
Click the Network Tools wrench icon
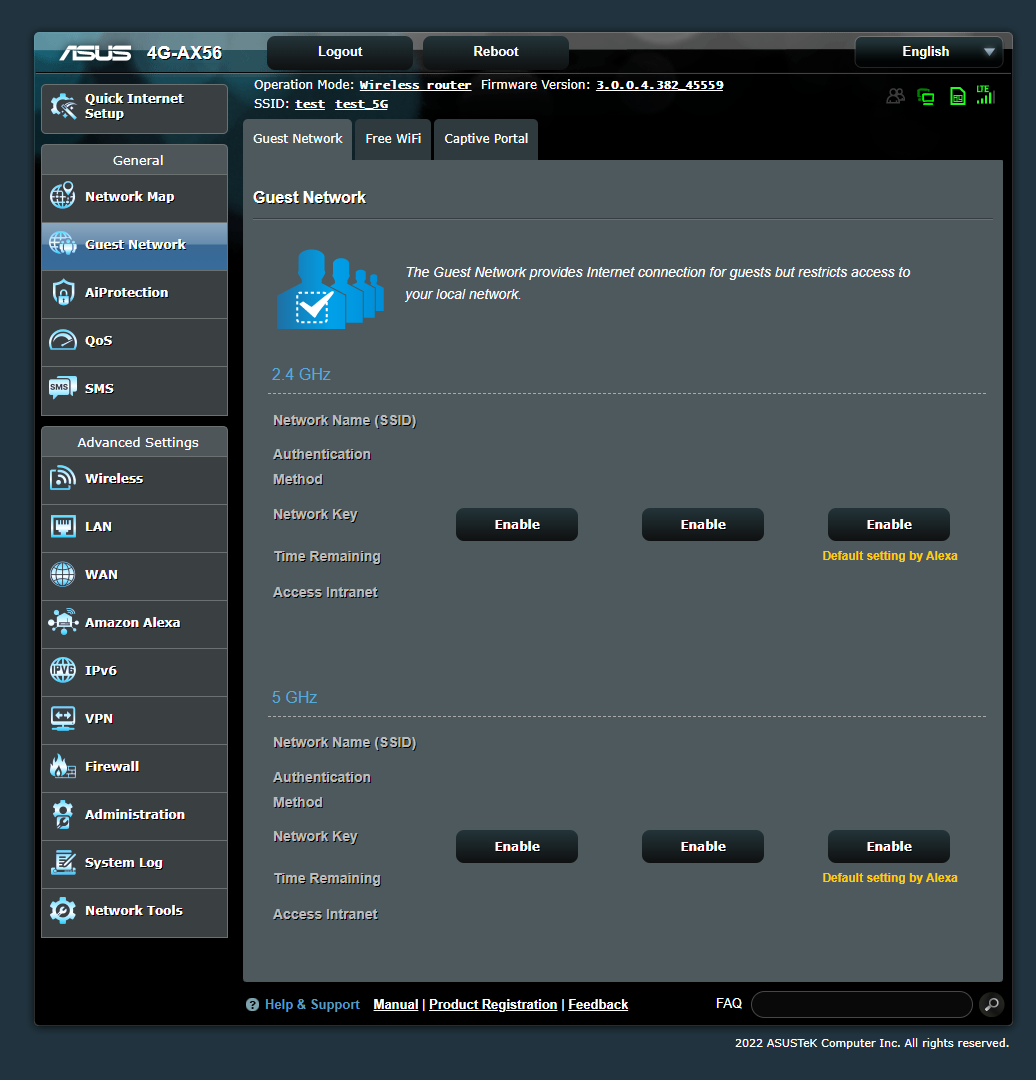coord(63,910)
